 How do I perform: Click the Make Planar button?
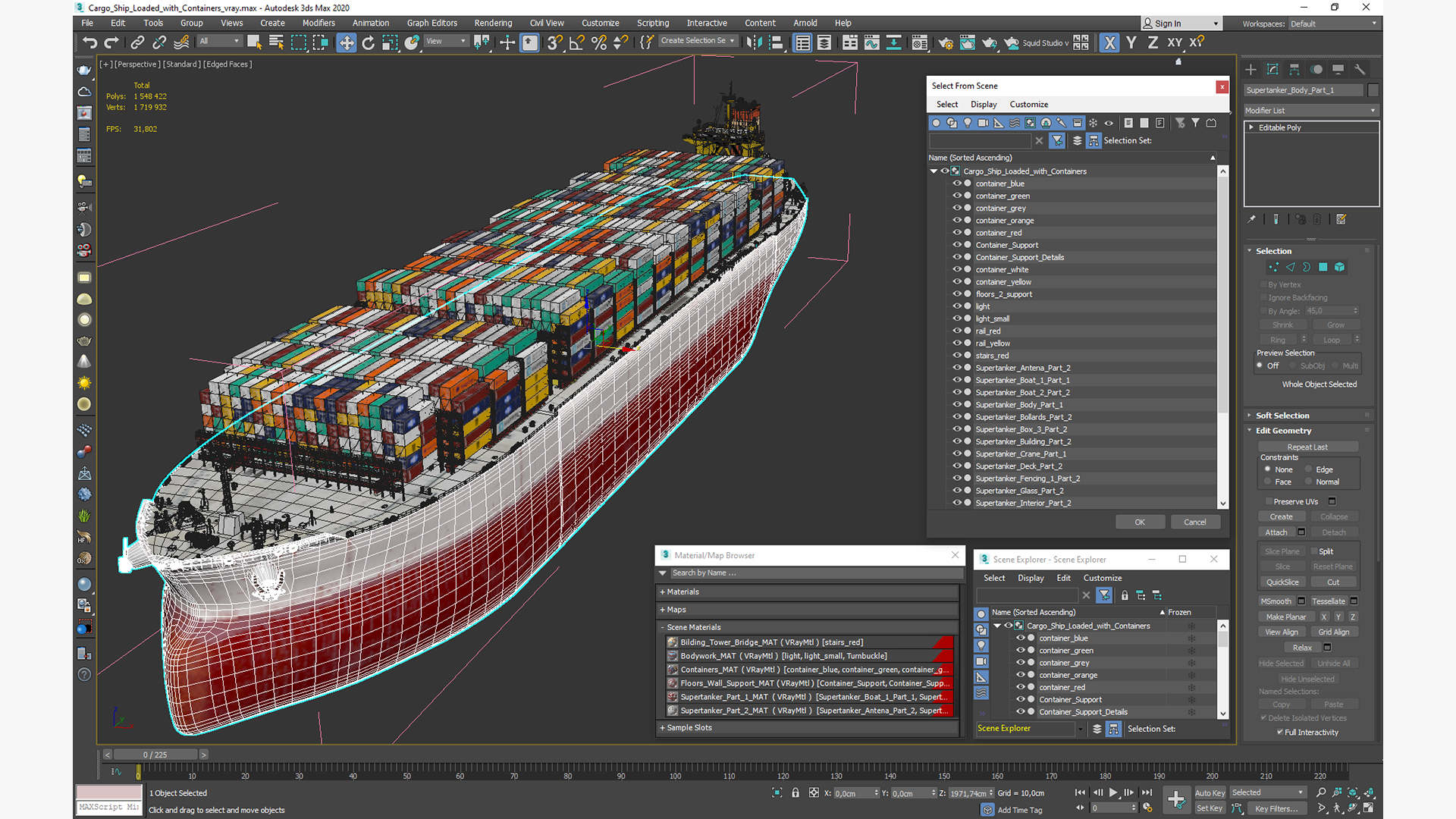coord(1286,617)
